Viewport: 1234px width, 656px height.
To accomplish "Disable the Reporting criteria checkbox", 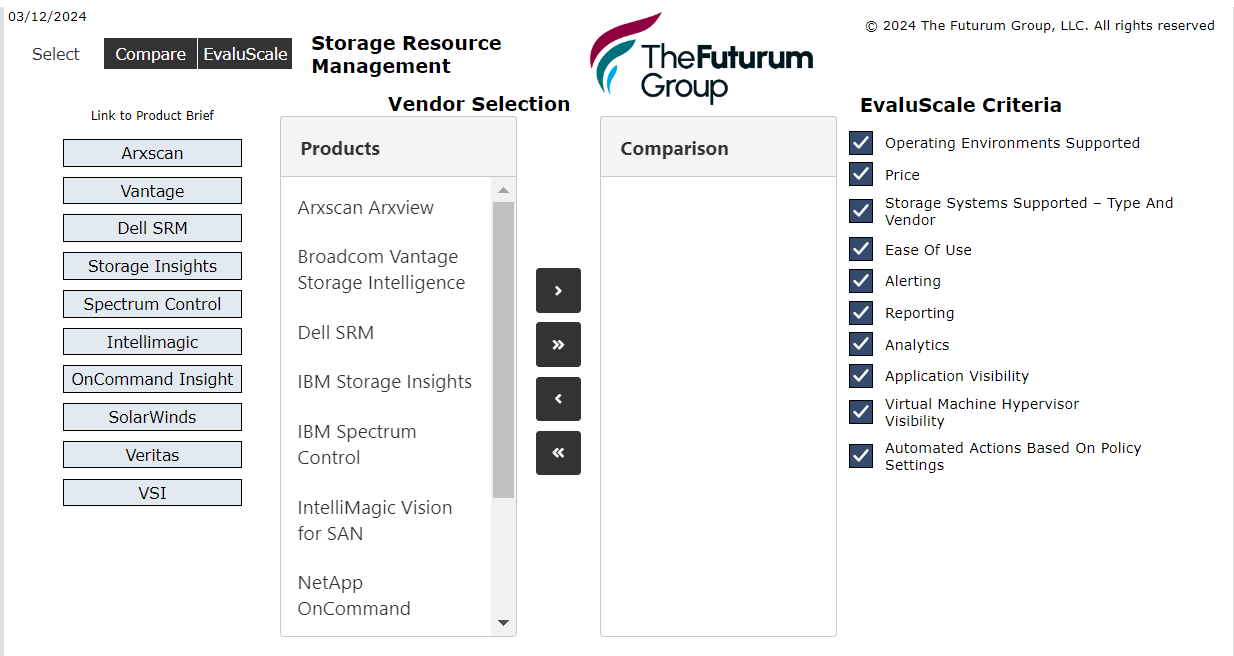I will pos(861,313).
